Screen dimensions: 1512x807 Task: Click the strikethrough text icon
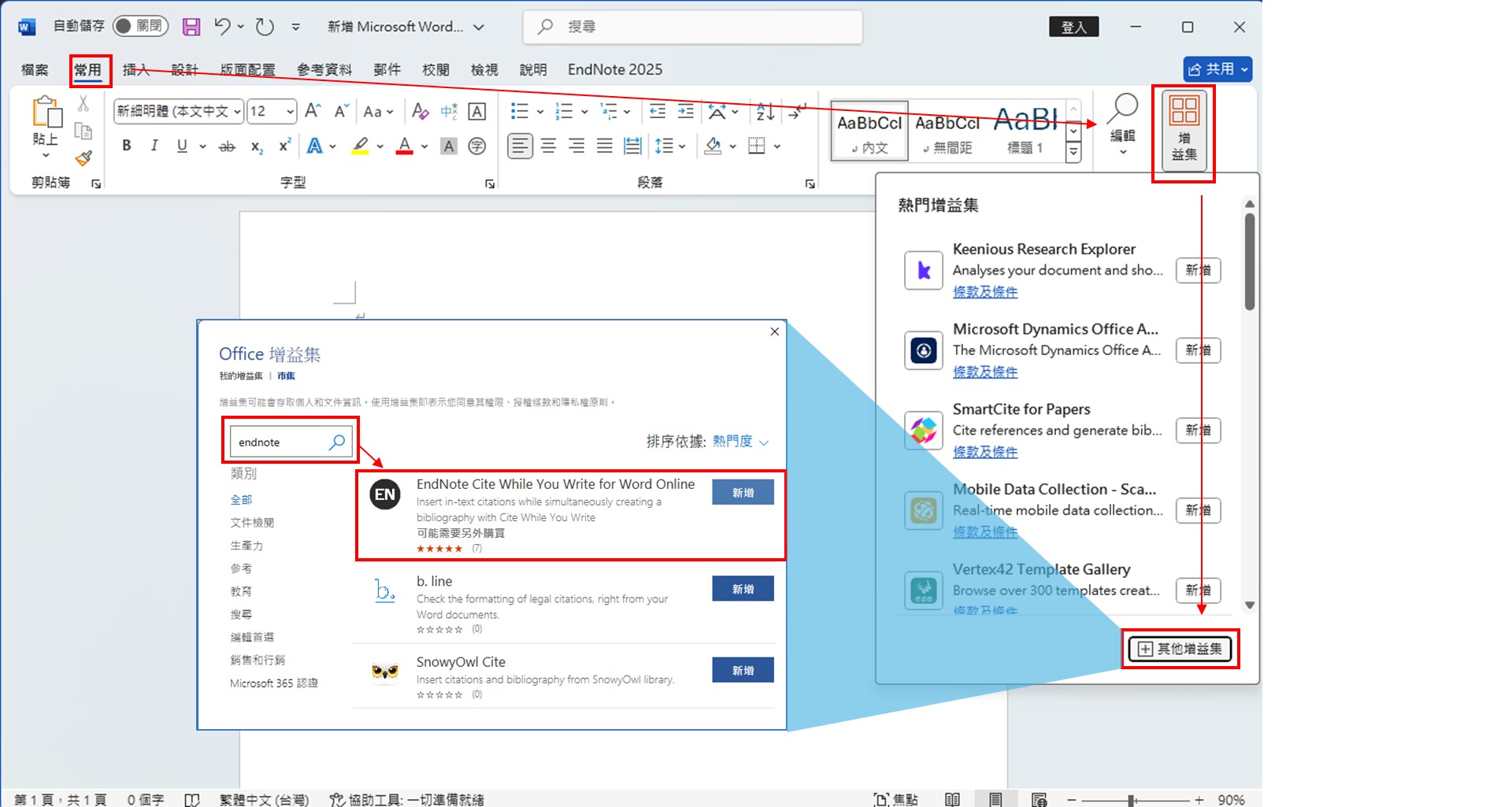click(227, 146)
